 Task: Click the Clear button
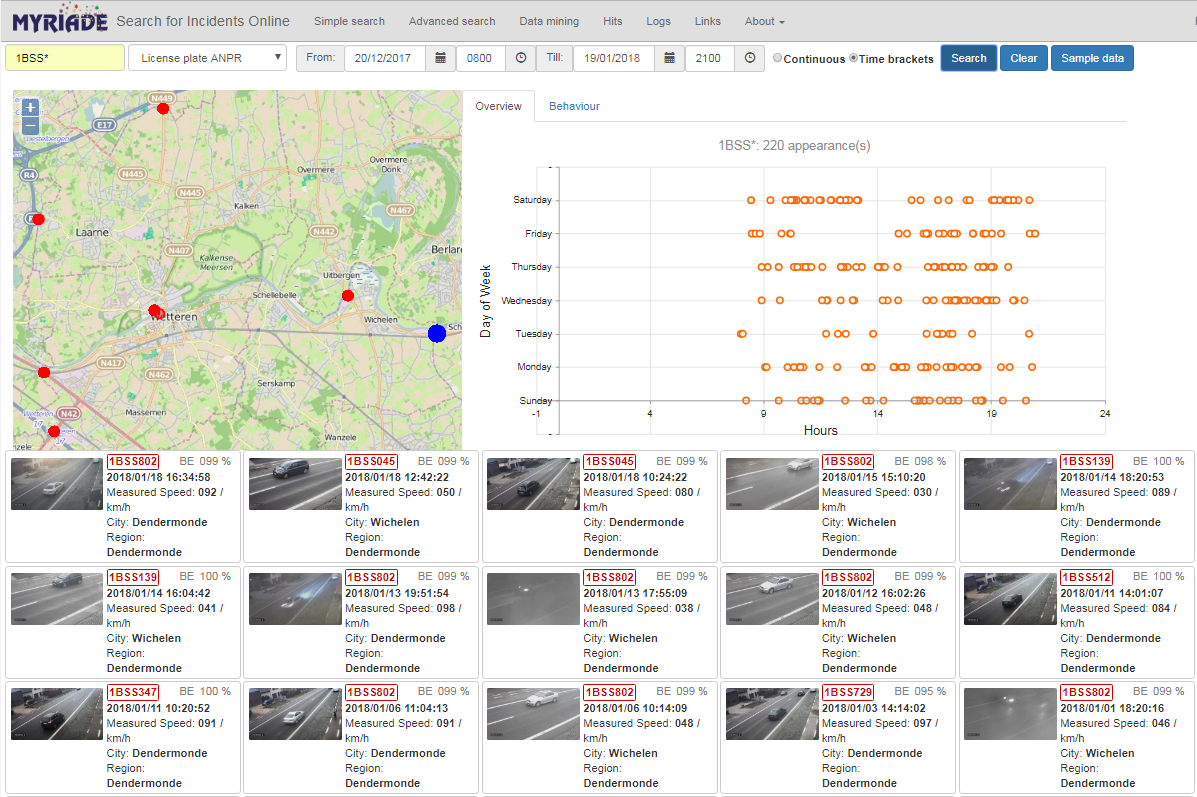[1024, 58]
